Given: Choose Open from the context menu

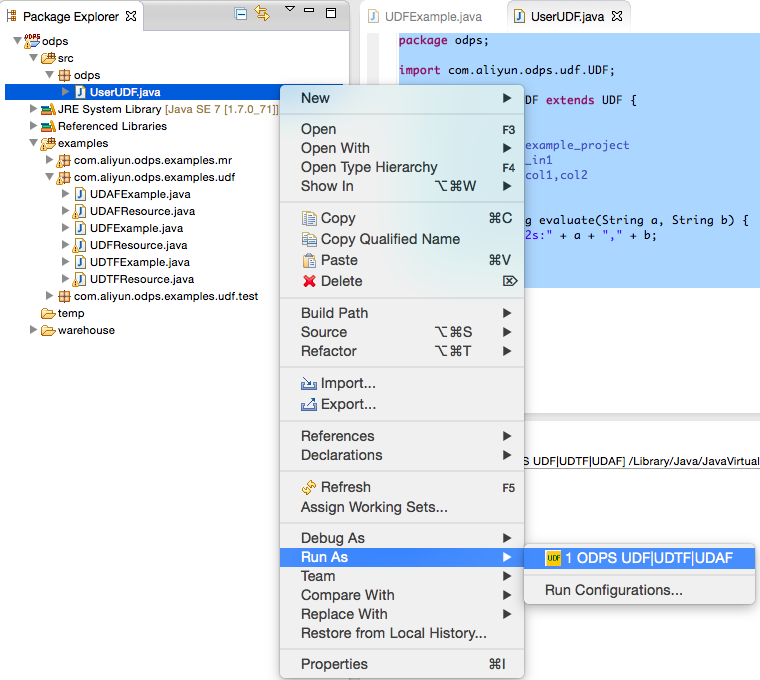Looking at the screenshot, I should [x=402, y=129].
